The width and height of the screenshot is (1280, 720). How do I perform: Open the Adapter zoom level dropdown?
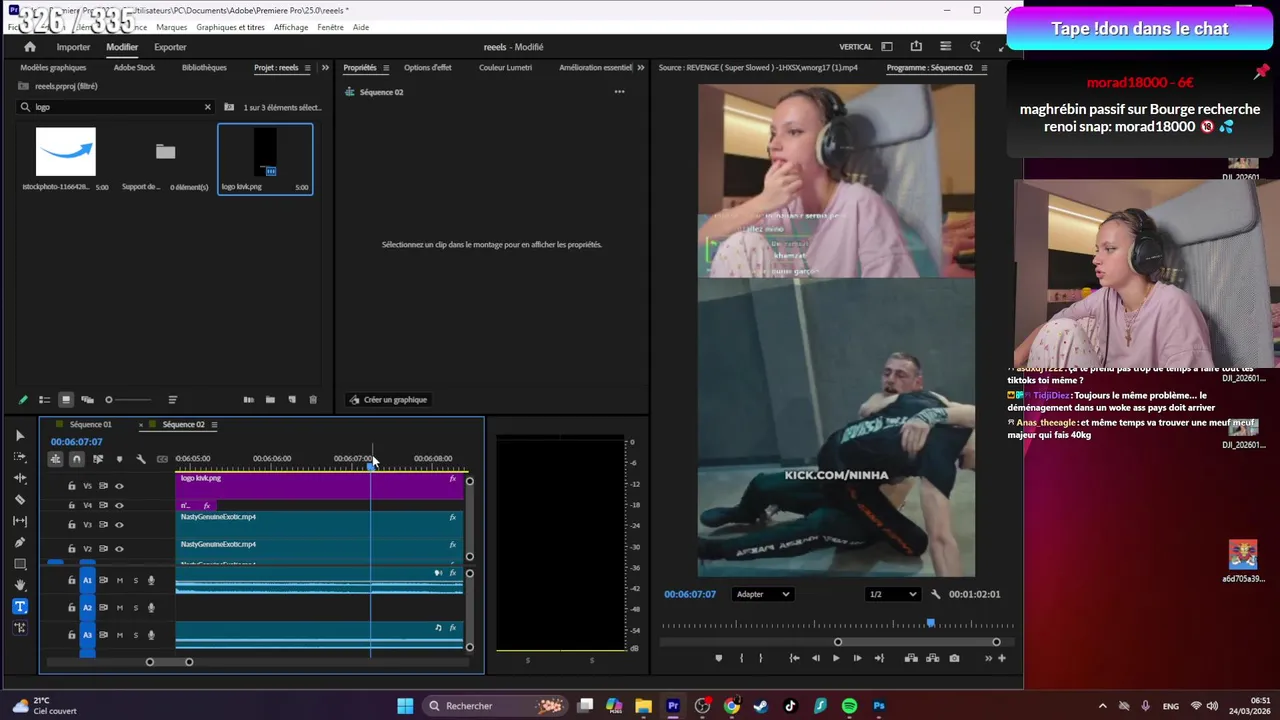click(x=762, y=594)
